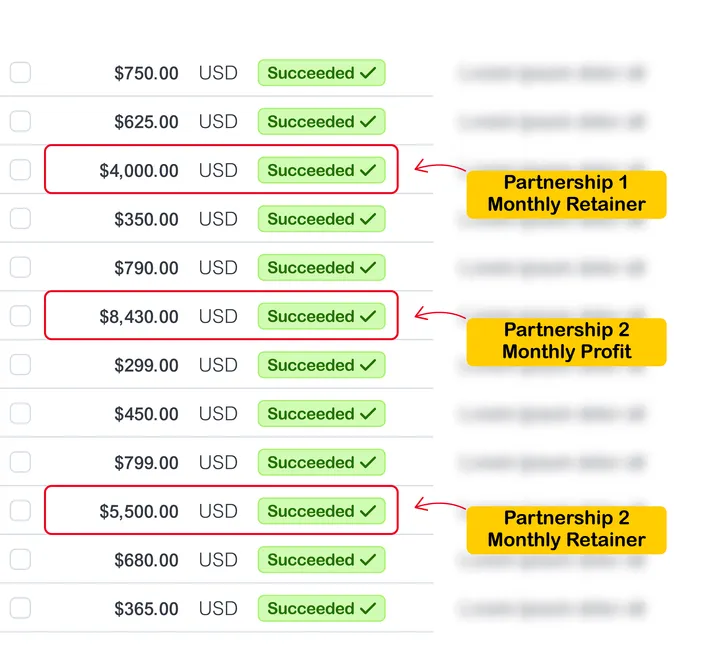Toggle checkbox for the $350.00 payment

[20, 219]
